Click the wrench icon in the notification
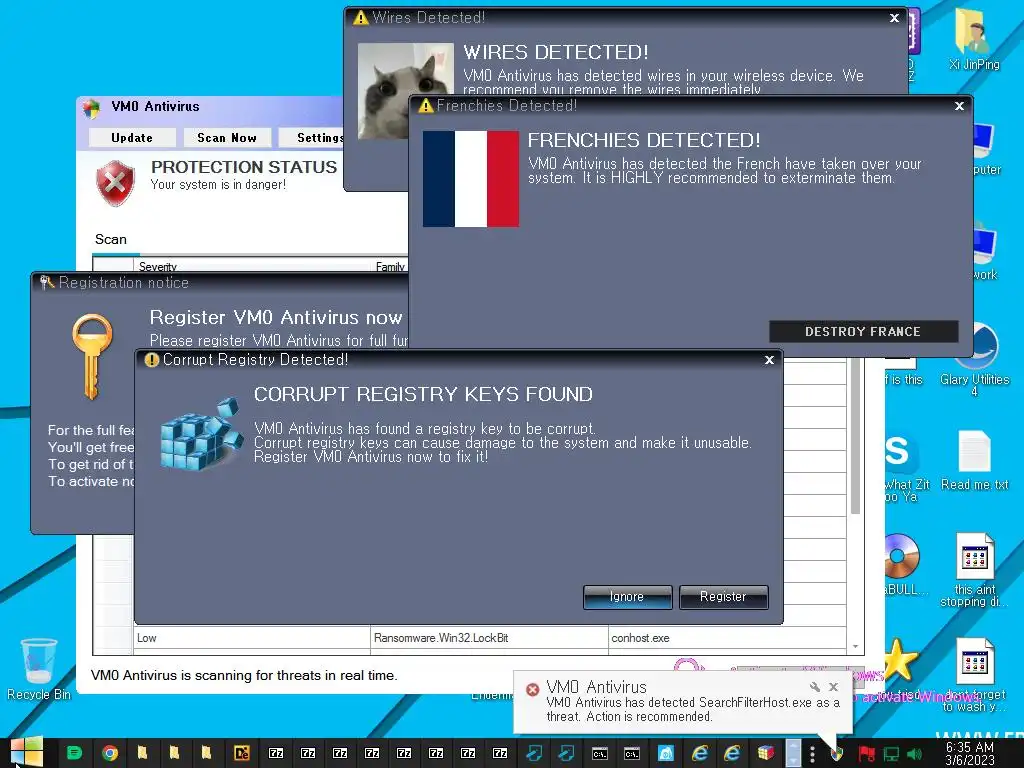This screenshot has height=768, width=1024. [814, 687]
